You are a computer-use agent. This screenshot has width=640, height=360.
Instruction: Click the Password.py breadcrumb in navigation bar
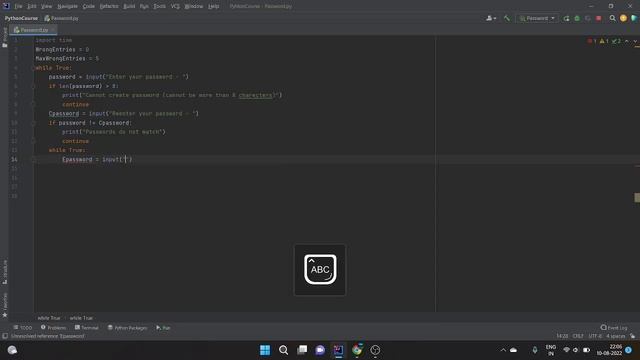[61, 18]
